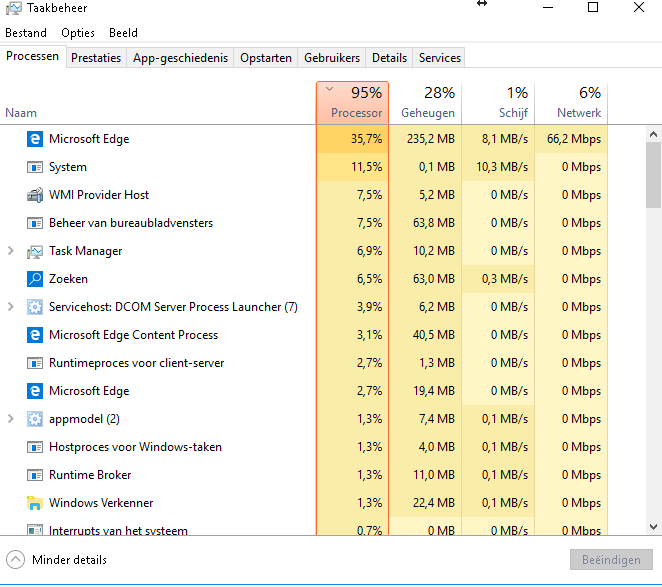This screenshot has height=587, width=662.
Task: Click the appmodel gear icon
Action: (x=35, y=419)
